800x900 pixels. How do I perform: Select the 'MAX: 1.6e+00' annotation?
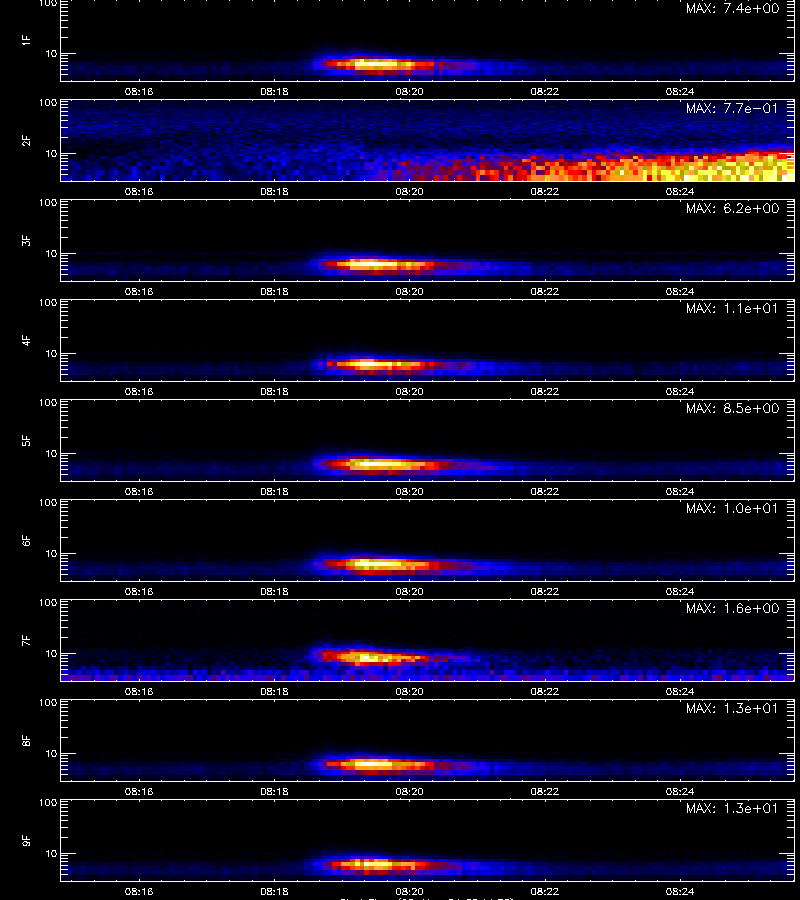pos(732,608)
